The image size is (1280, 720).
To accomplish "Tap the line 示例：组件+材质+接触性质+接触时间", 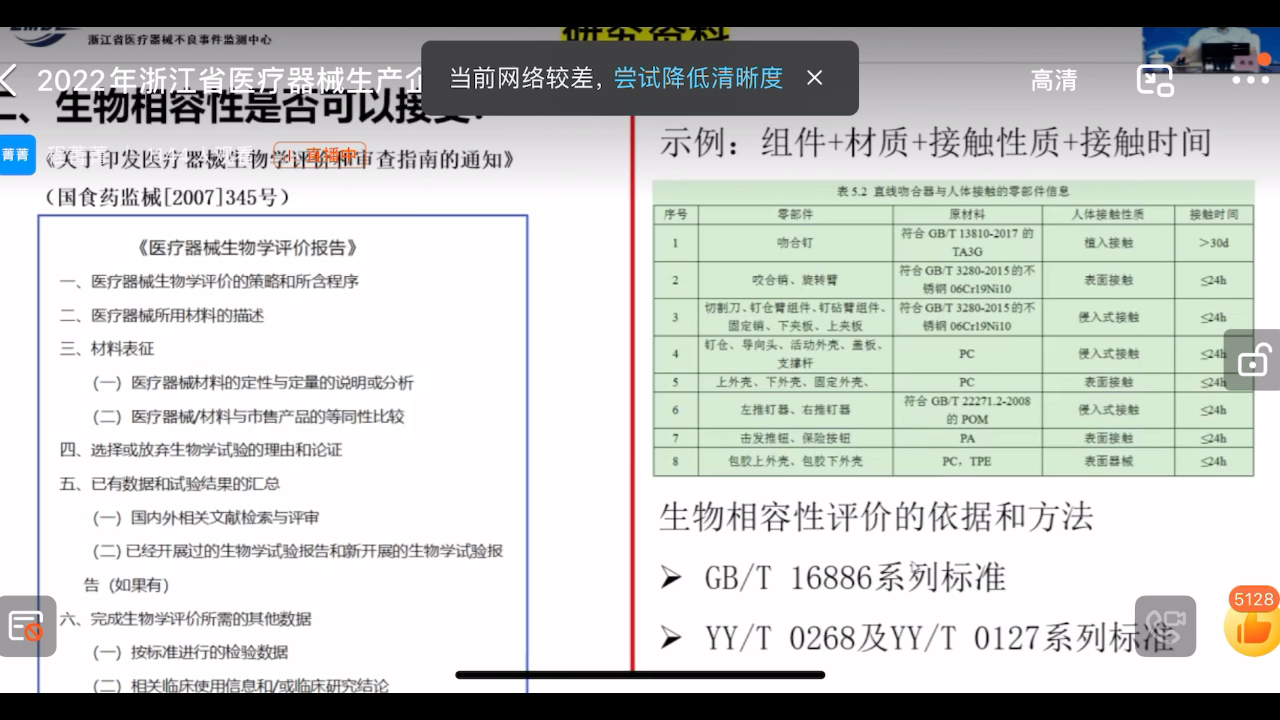I will 935,142.
